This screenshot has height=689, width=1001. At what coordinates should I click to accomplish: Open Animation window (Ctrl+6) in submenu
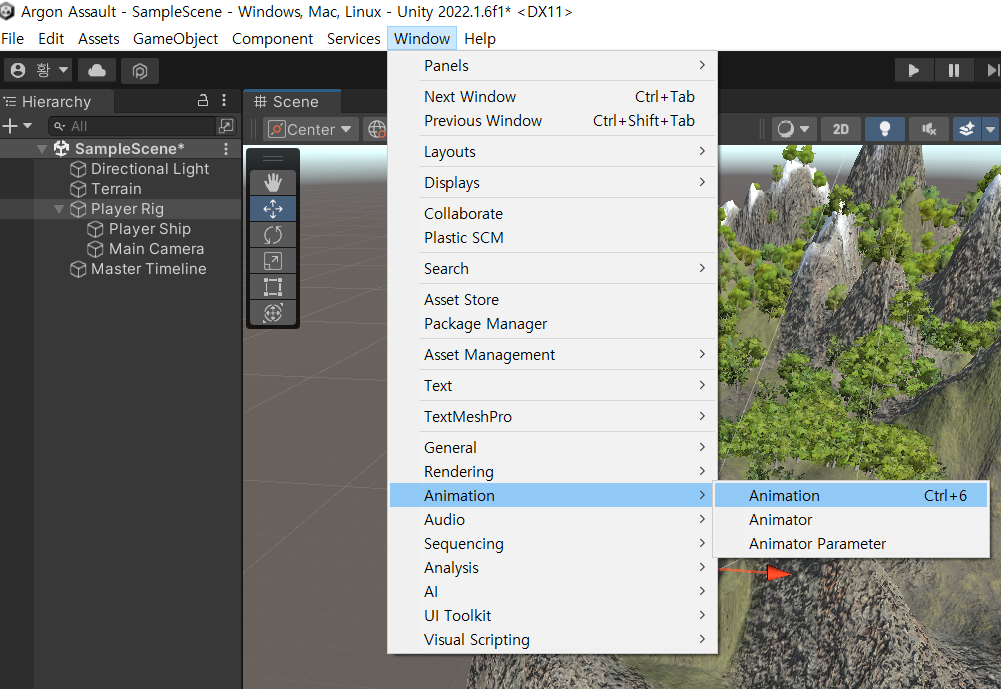tap(851, 496)
